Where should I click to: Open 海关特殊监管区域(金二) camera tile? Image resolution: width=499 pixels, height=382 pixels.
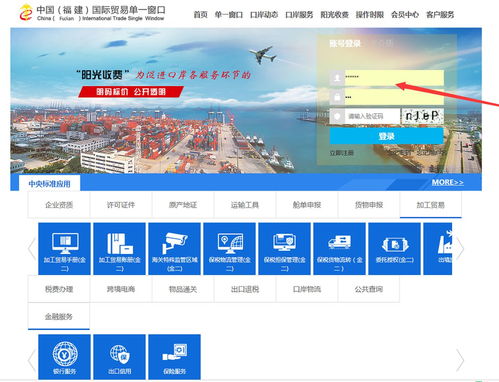174,249
